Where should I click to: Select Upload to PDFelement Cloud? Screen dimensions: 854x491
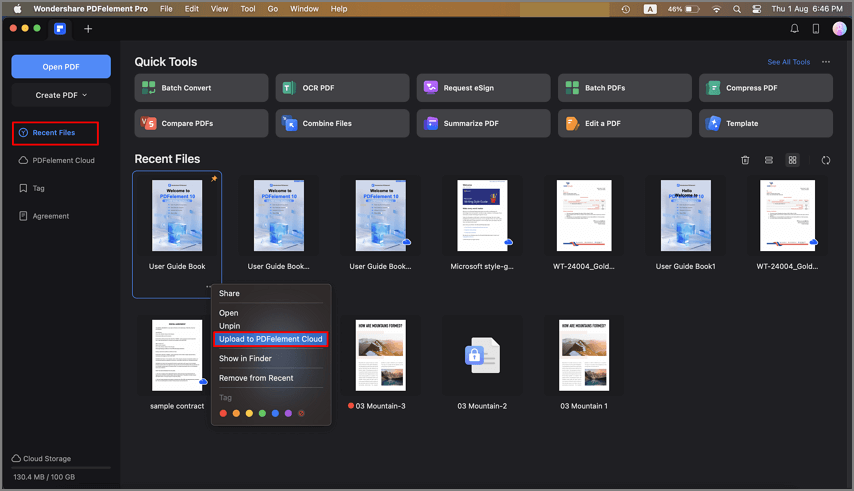(x=271, y=339)
